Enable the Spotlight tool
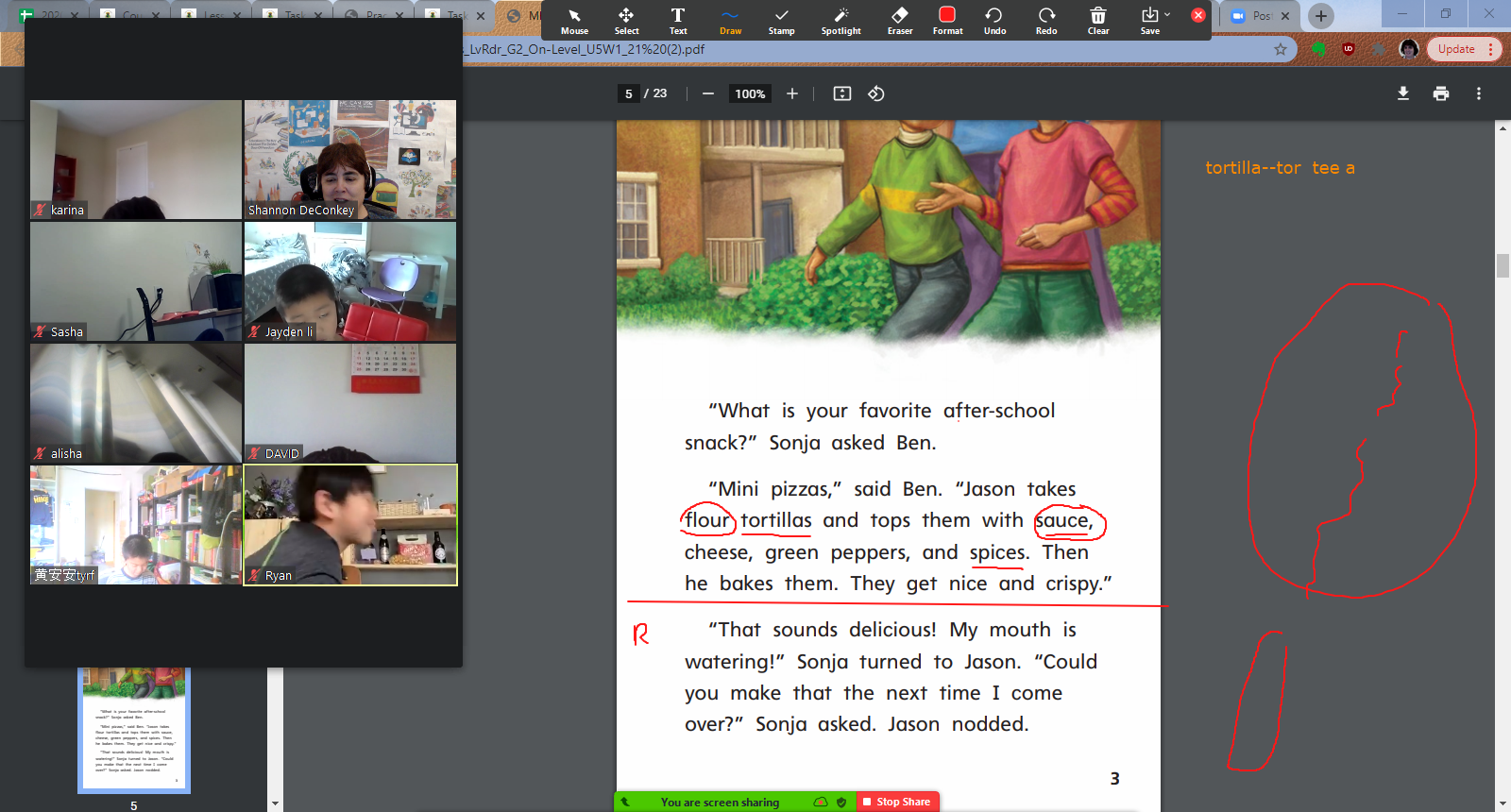1511x812 pixels. pyautogui.click(x=840, y=21)
